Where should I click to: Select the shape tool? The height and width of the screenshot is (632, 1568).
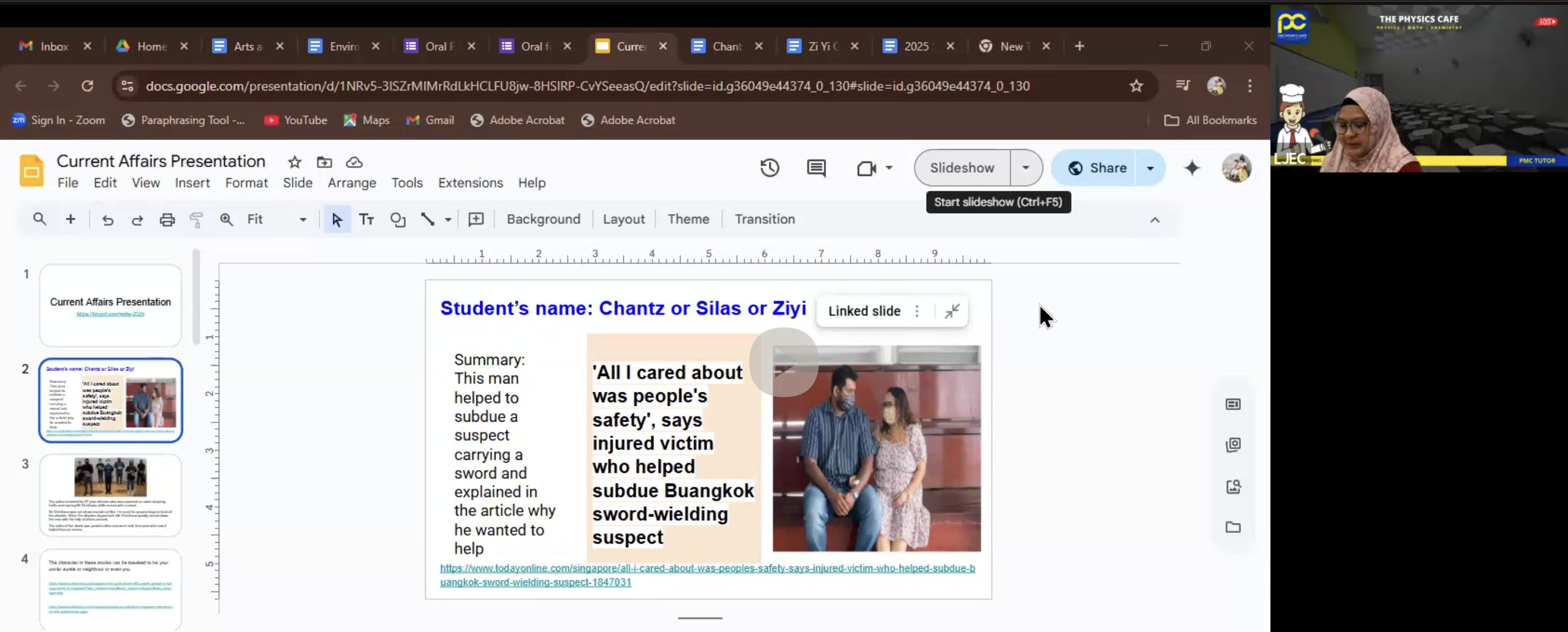point(398,219)
